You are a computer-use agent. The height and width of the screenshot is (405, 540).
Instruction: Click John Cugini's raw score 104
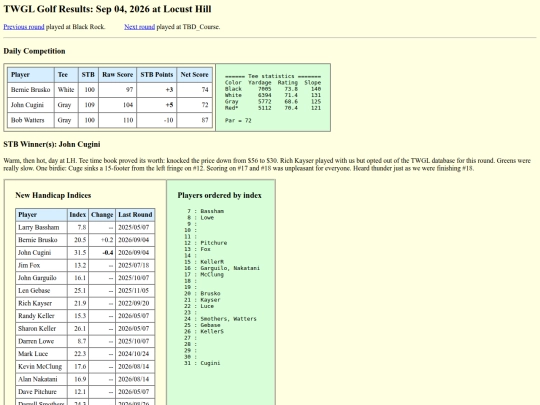[x=128, y=105]
